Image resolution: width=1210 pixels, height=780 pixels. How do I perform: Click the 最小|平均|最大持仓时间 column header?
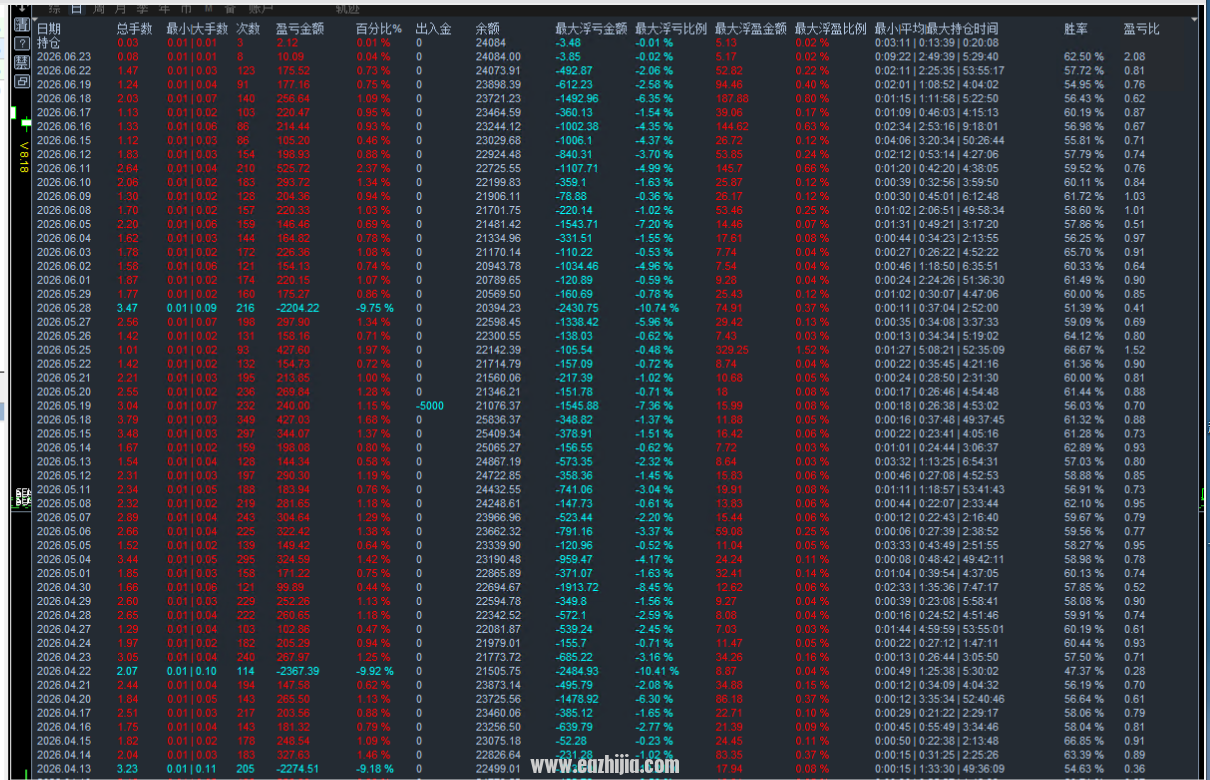936,29
